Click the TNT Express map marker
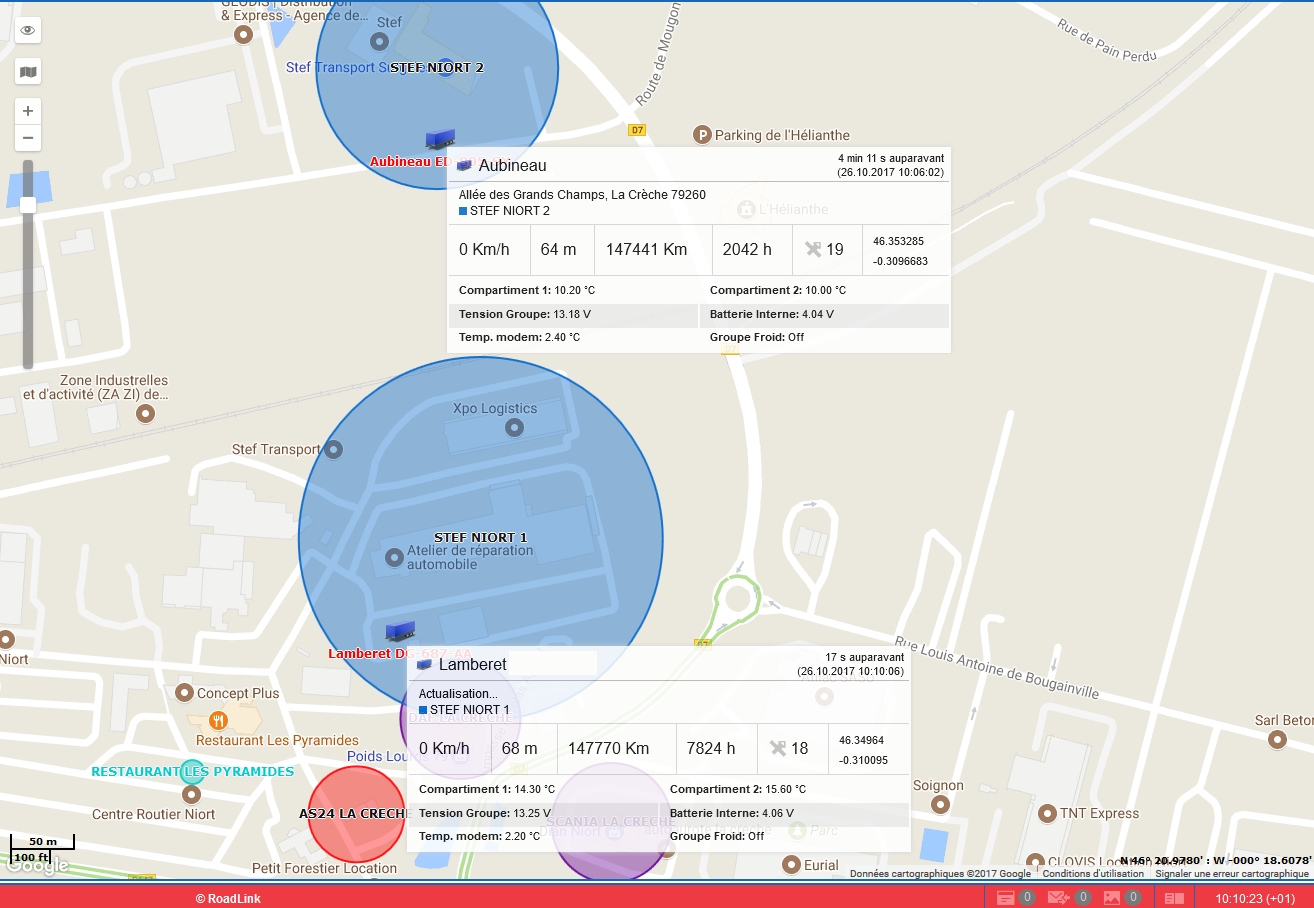1314x908 pixels. click(1048, 813)
